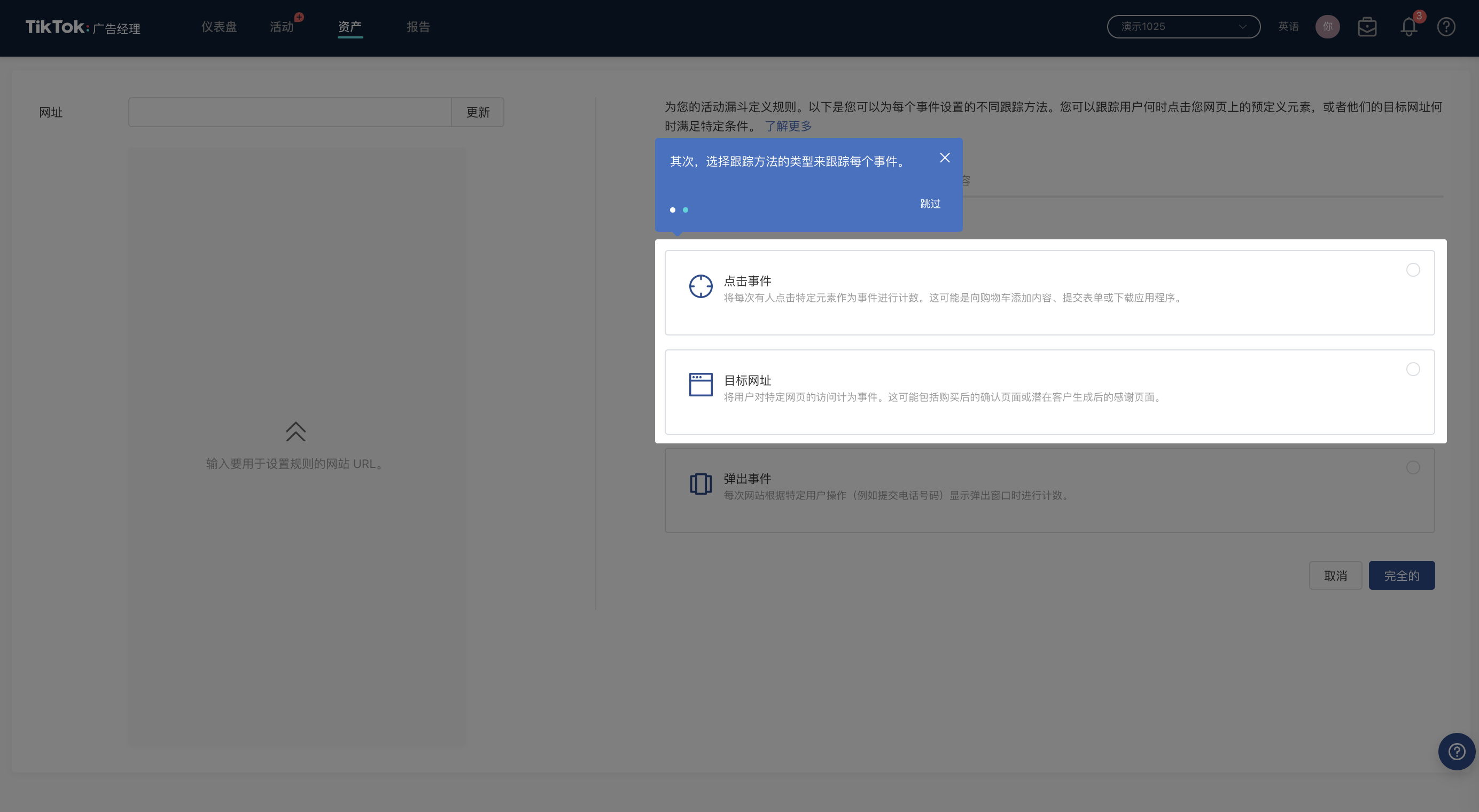Click the 弹出事件 popup icon
This screenshot has width=1479, height=812.
coord(700,484)
